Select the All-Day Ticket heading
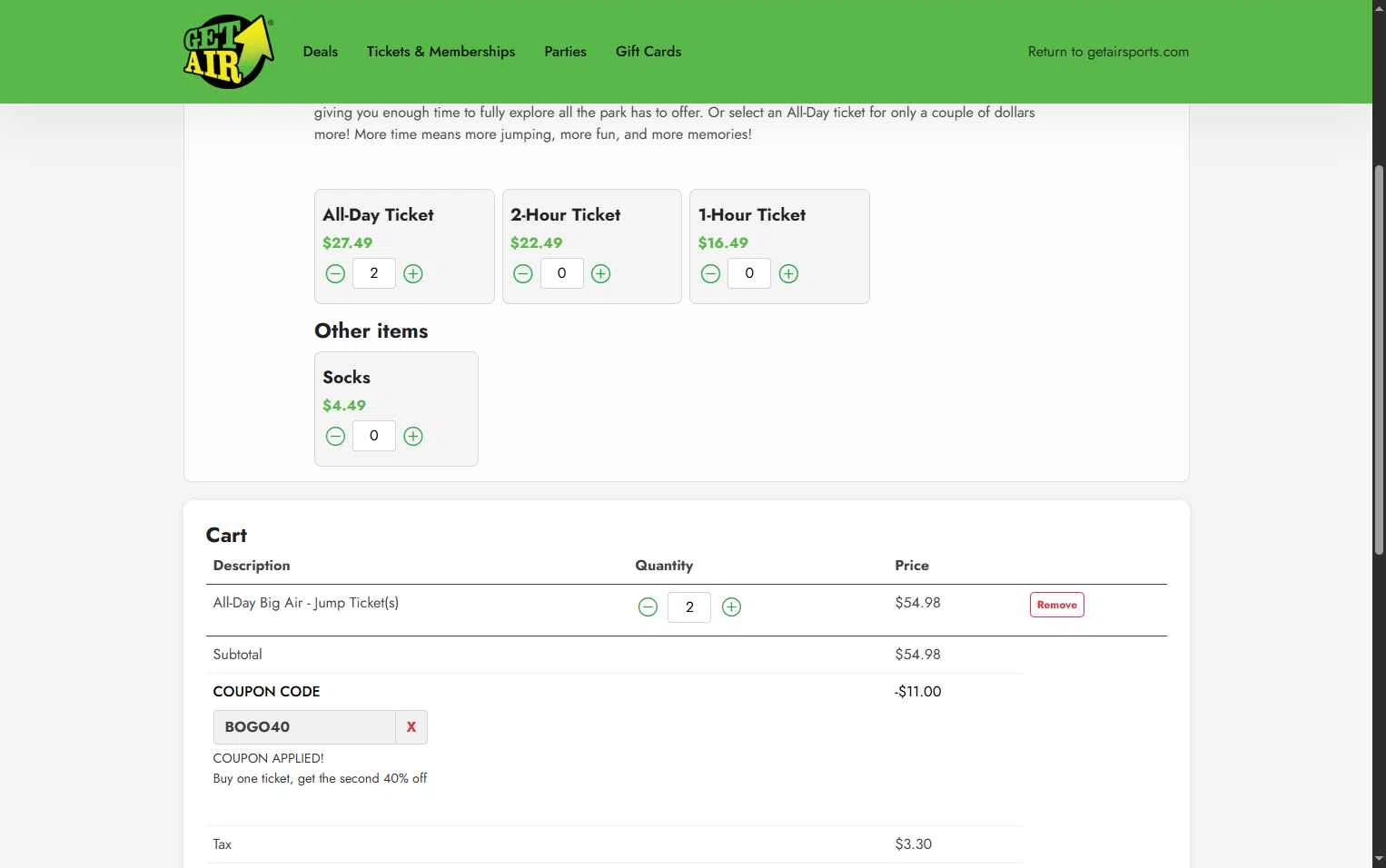The width and height of the screenshot is (1386, 868). pos(378,215)
